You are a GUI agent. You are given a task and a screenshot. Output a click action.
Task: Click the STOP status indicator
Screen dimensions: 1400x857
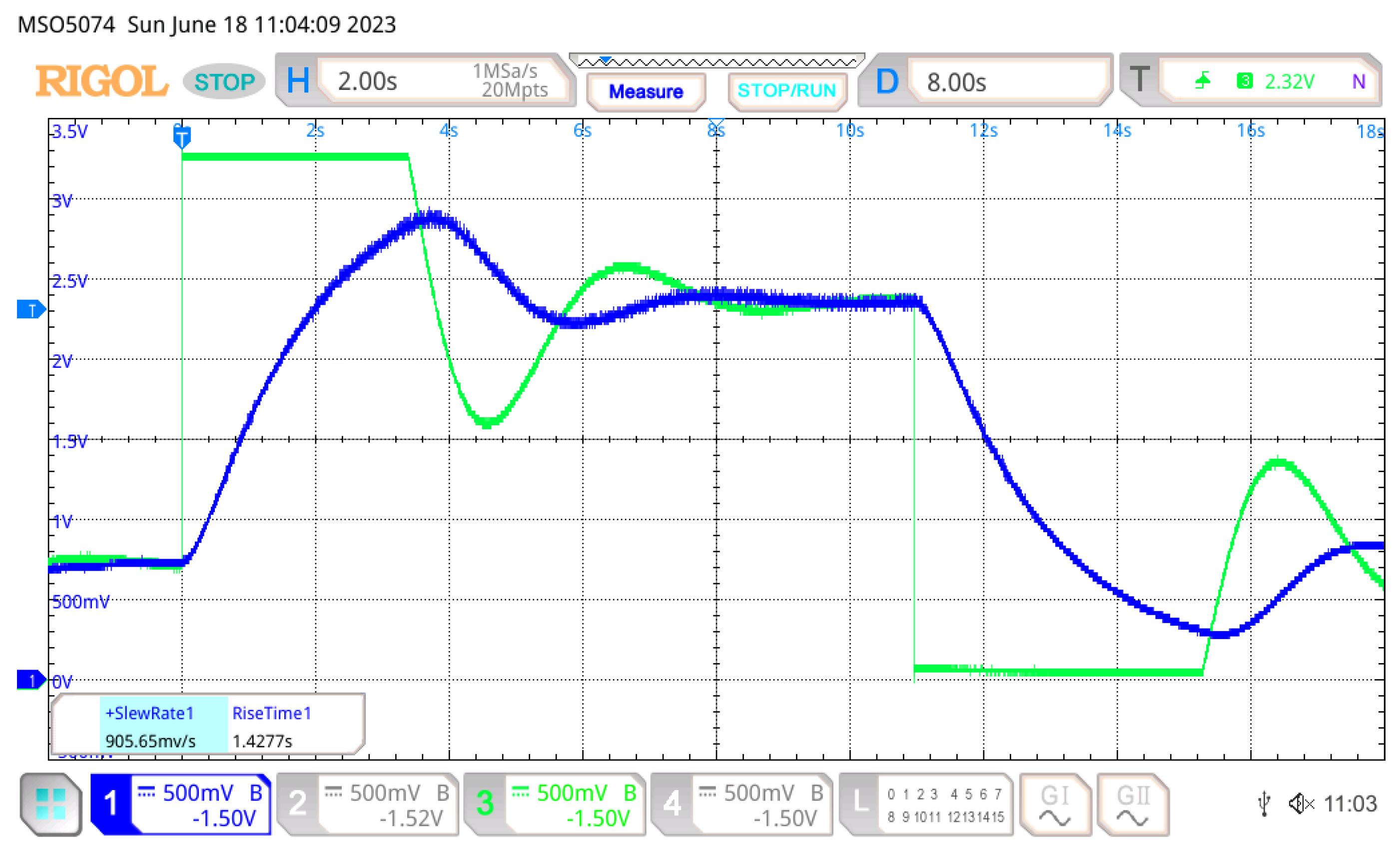(x=224, y=82)
